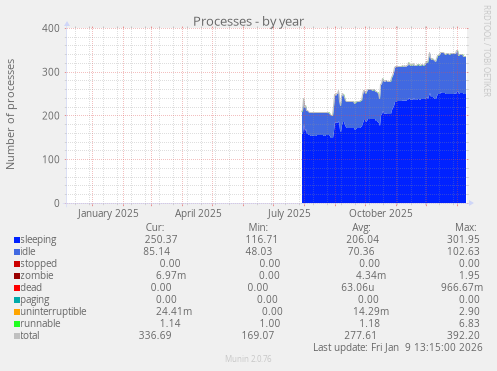Click the idle maximum value 102.63
Viewport: 497px width, 371px height.
[463, 251]
